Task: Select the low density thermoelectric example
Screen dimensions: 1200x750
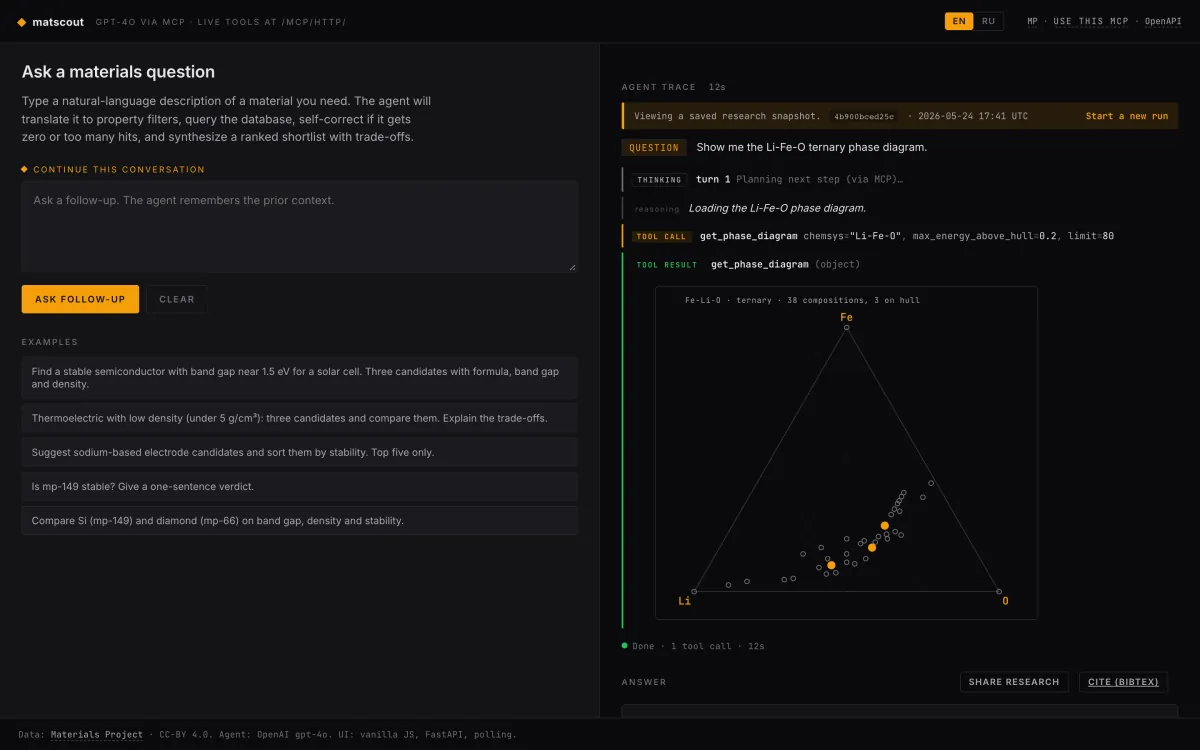Action: pos(300,418)
